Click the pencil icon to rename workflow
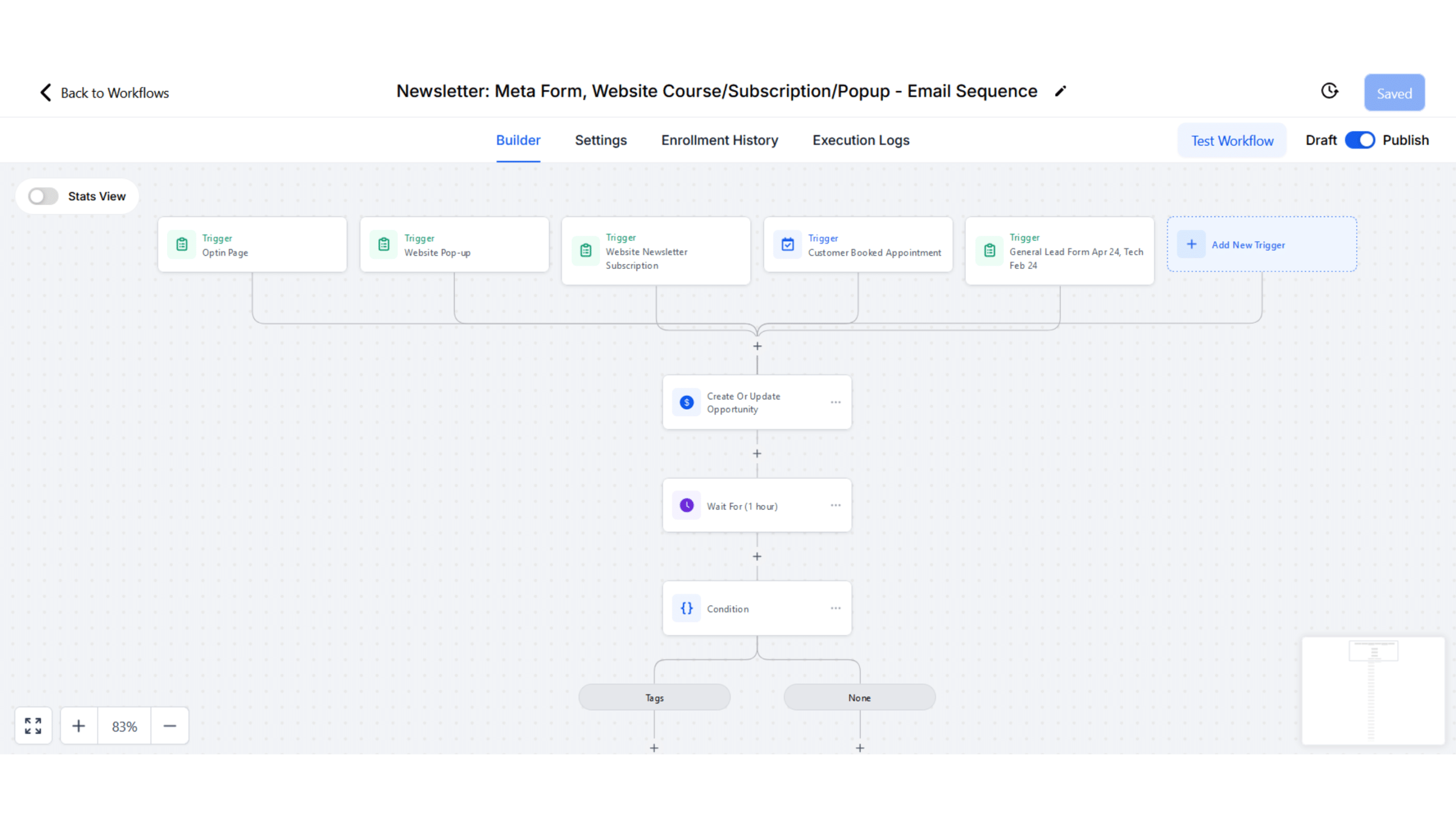The height and width of the screenshot is (819, 1456). point(1060,92)
